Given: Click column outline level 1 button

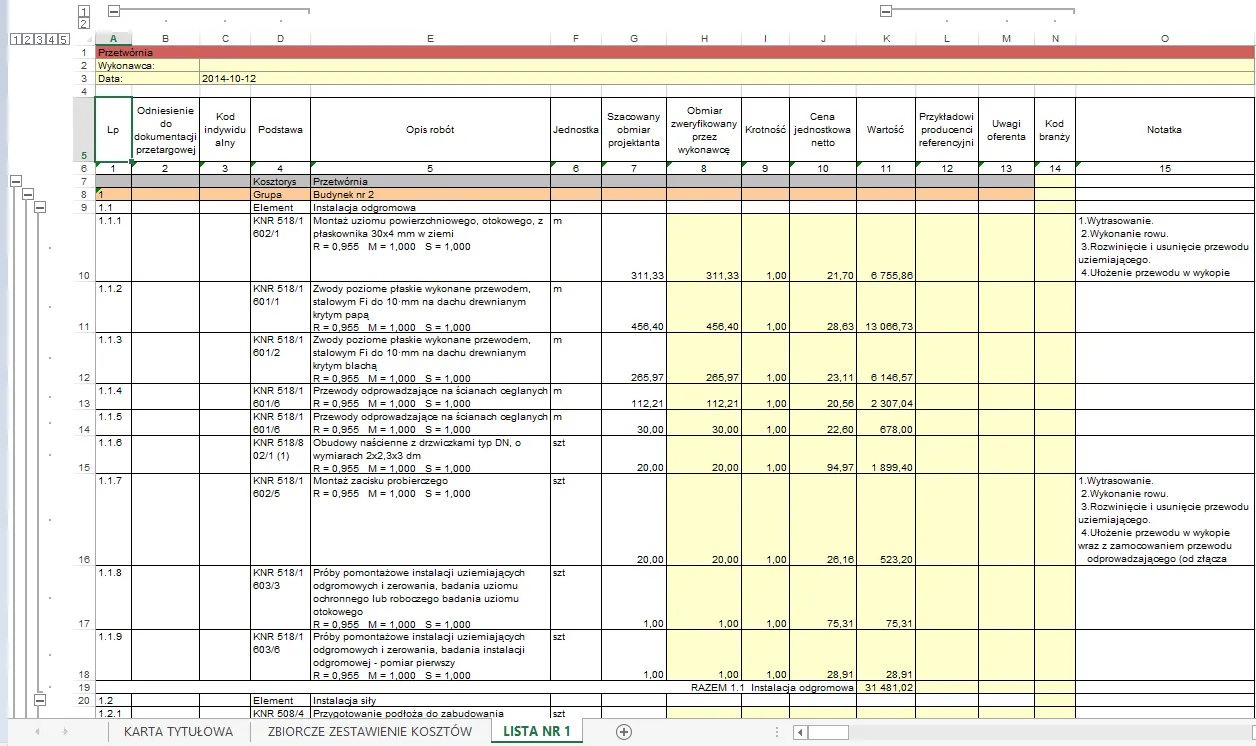Looking at the screenshot, I should 84,11.
